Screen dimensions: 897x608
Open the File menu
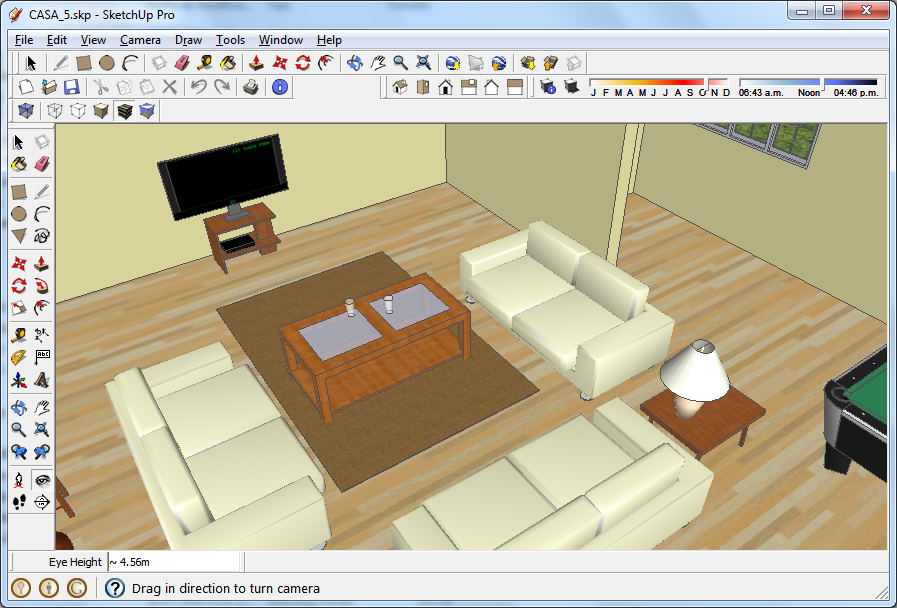point(24,40)
